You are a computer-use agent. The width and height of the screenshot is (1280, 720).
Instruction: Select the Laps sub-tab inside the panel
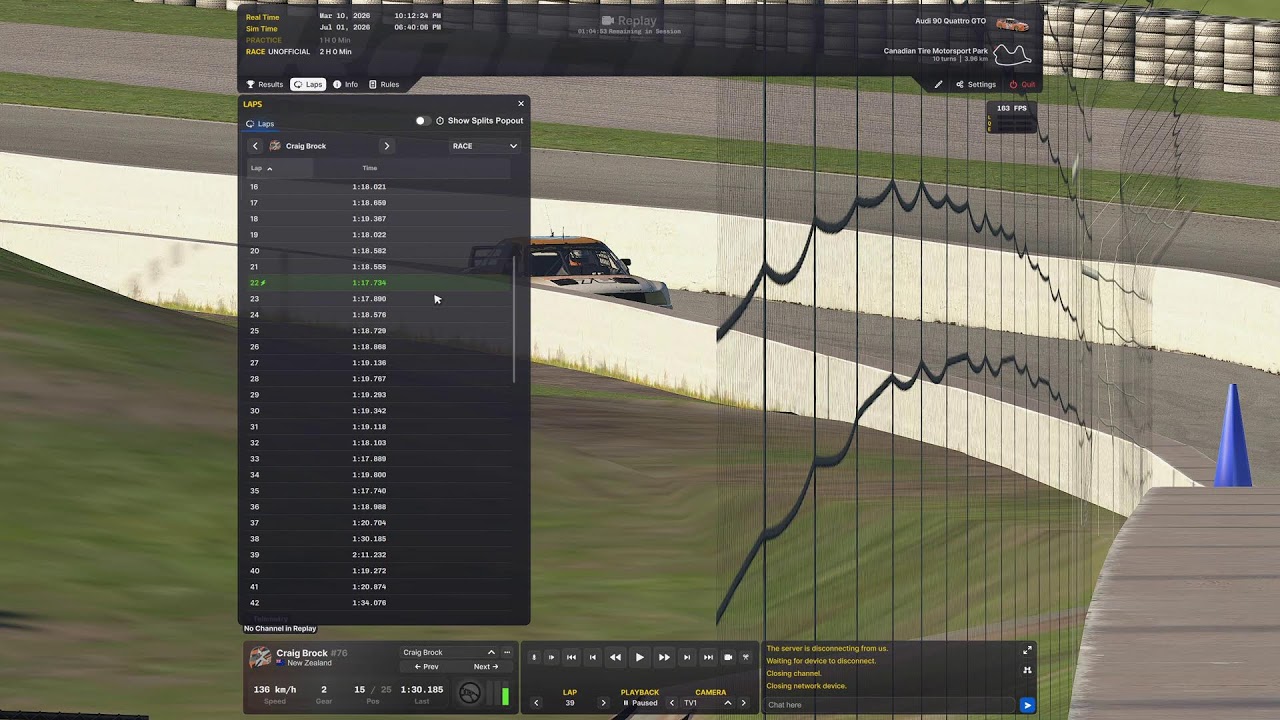[260, 124]
